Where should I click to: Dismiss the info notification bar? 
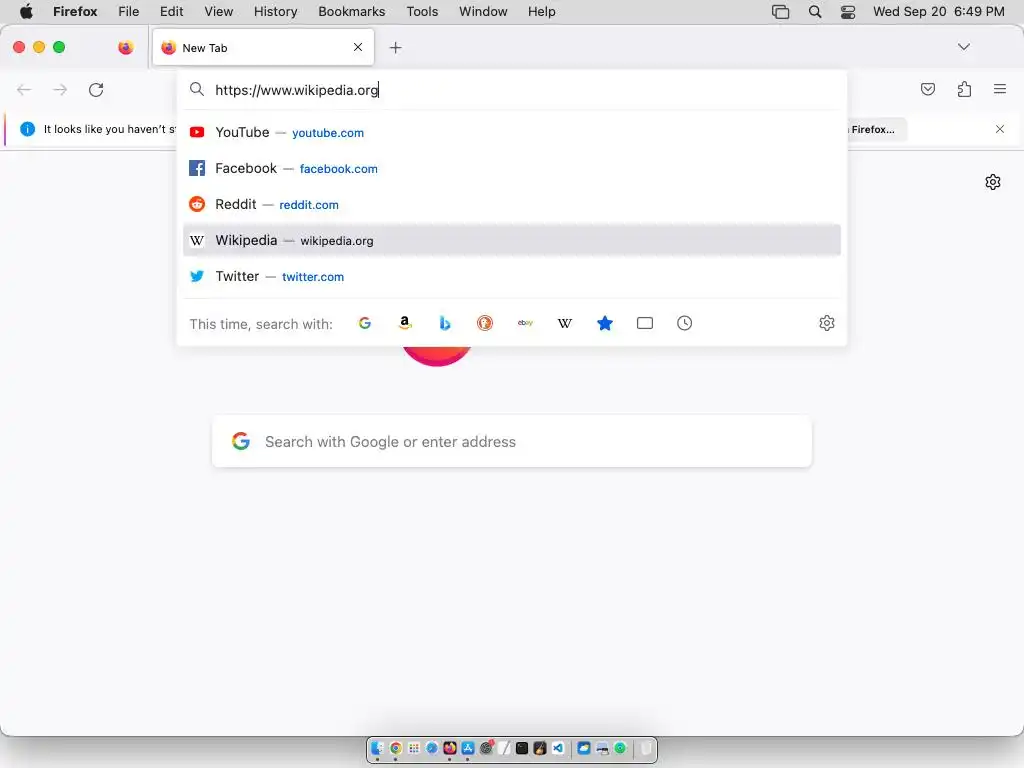pyautogui.click(x=1000, y=129)
